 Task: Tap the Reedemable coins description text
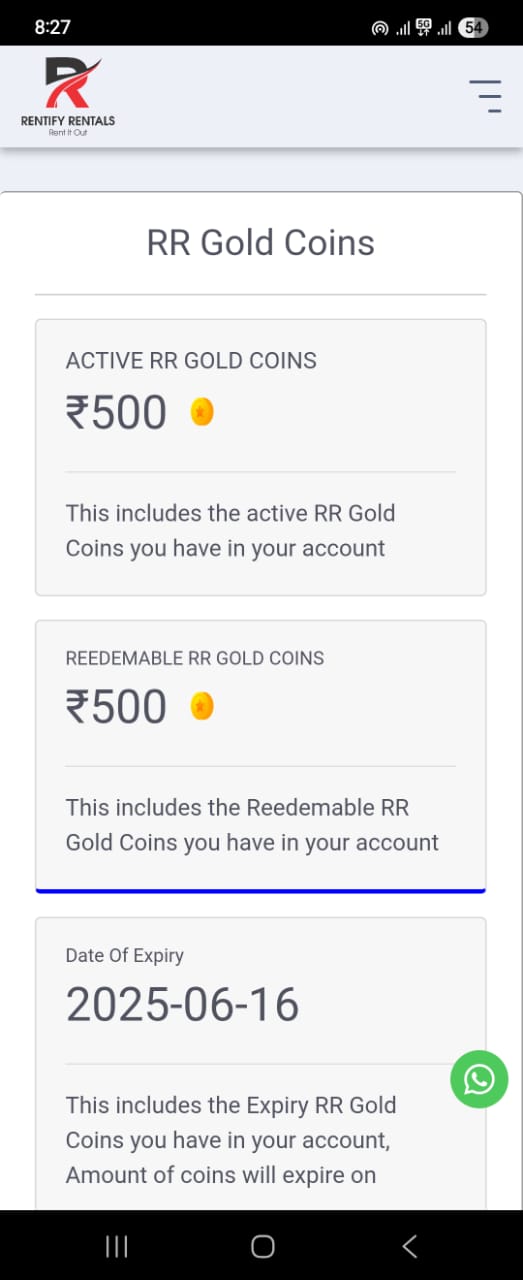click(252, 825)
